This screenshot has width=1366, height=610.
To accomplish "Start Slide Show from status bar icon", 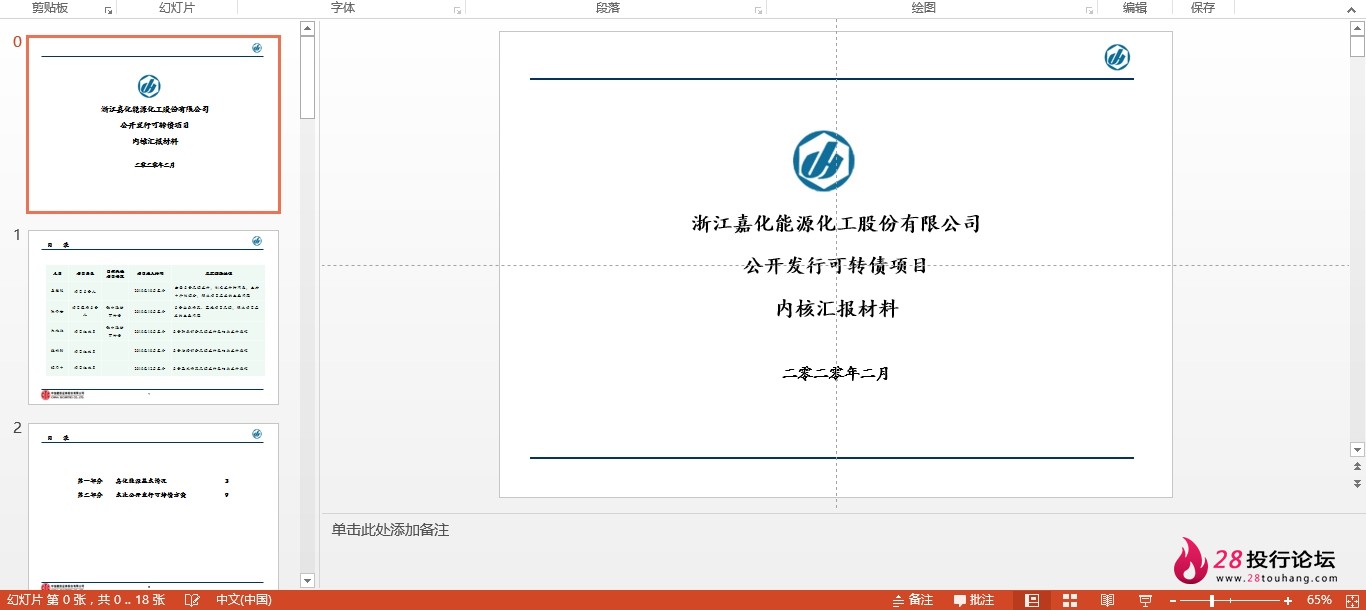I will tap(1145, 600).
